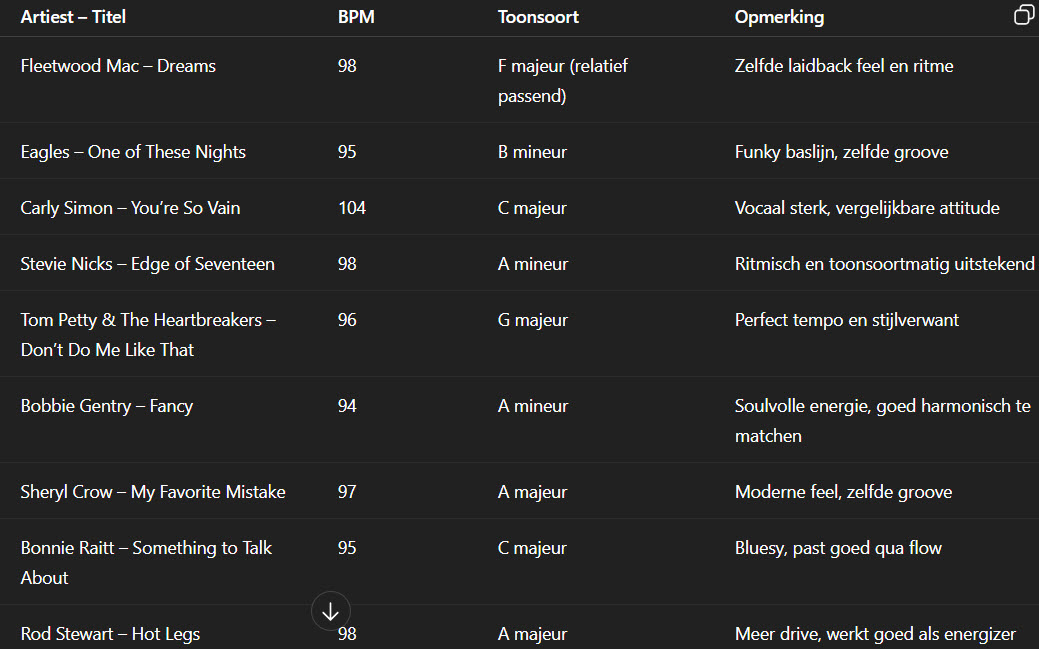The width and height of the screenshot is (1039, 649).
Task: Click the scroll-to-bottom arrow button
Action: tap(331, 611)
